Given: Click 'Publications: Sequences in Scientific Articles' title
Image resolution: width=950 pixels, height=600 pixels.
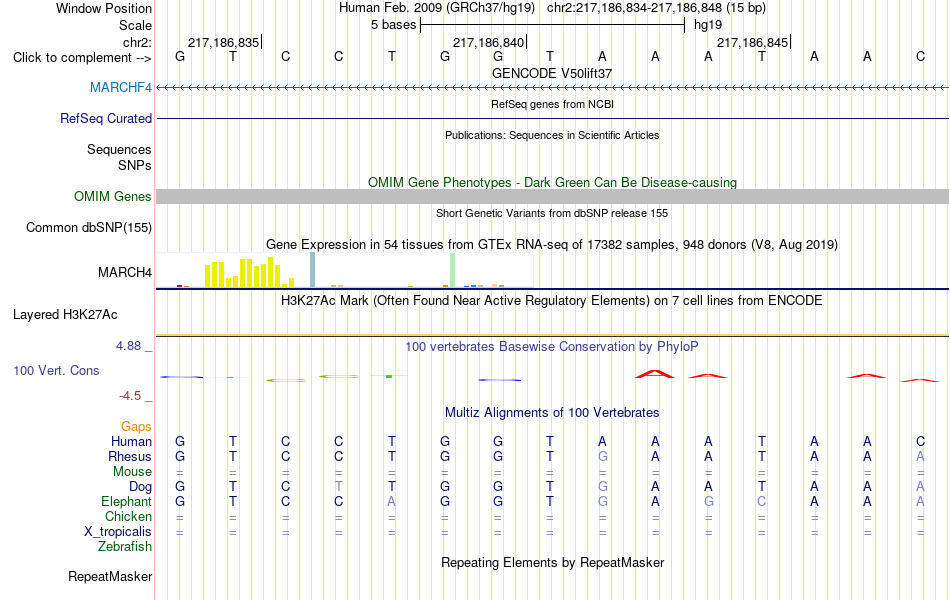Looking at the screenshot, I should 552,135.
